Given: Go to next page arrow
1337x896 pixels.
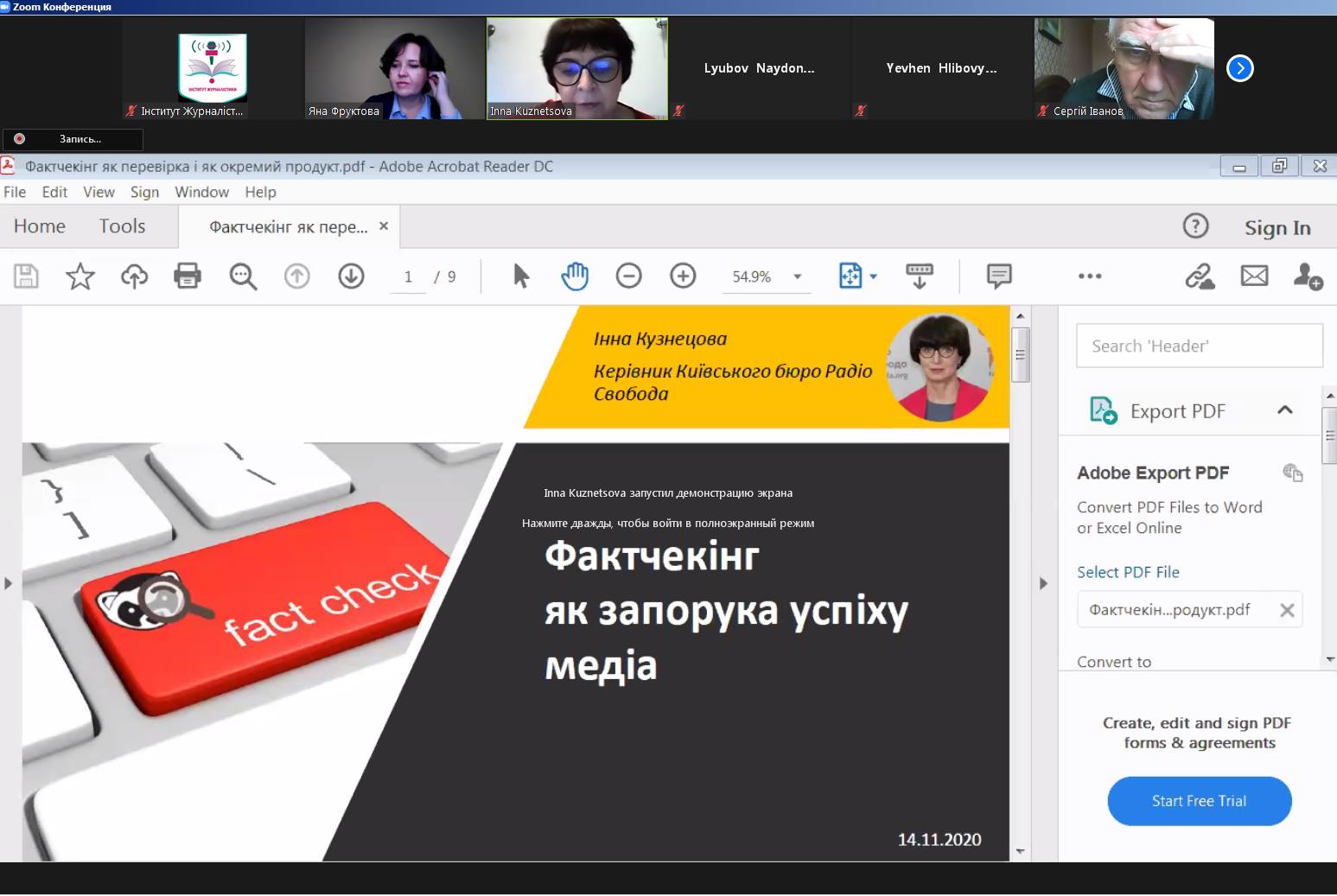Looking at the screenshot, I should click(351, 276).
